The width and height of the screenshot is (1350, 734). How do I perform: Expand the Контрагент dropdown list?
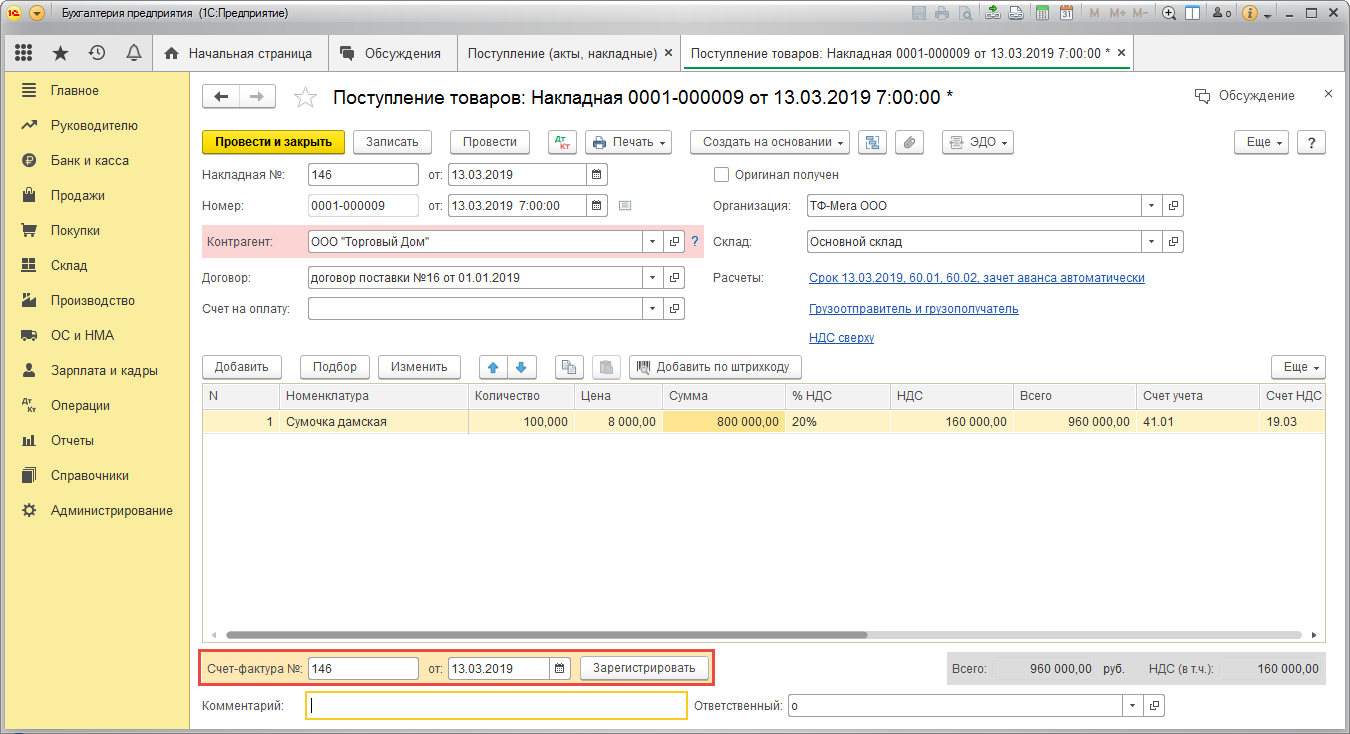[x=653, y=242]
